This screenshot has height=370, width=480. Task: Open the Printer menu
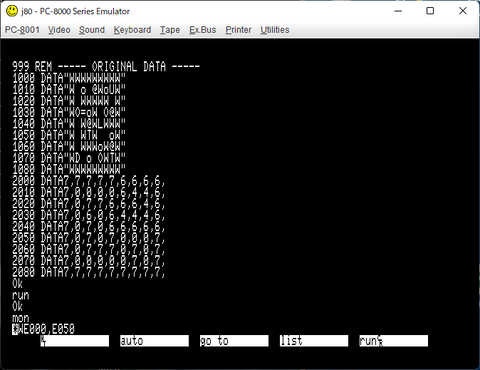(238, 30)
